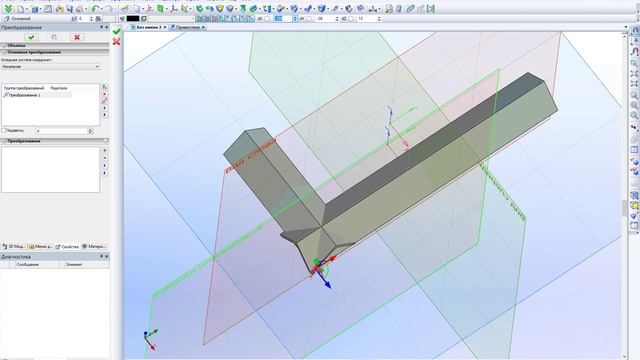This screenshot has width=640, height=360.
Task: Toggle the first snap mode button in the second toolbar
Action: click(x=199, y=19)
